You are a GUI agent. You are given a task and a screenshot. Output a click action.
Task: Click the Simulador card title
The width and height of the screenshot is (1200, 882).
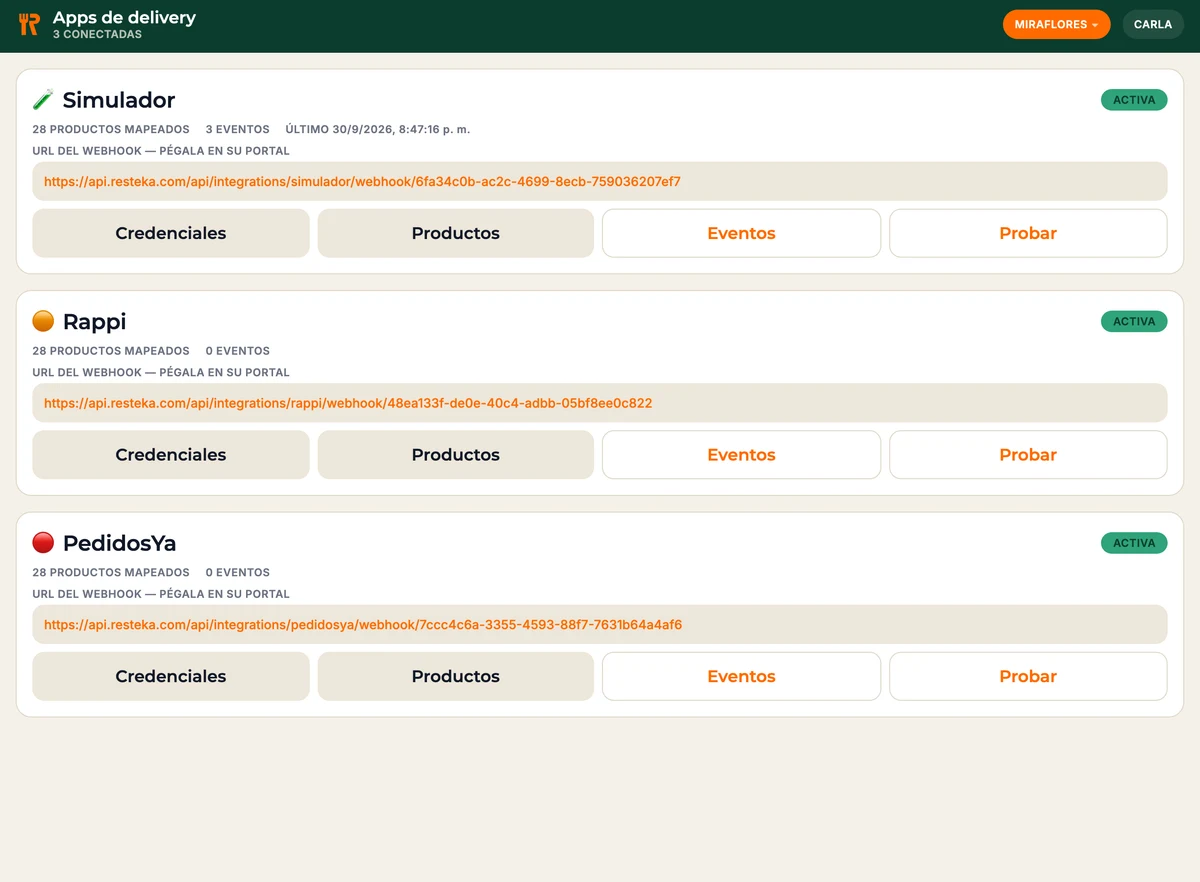coord(119,100)
